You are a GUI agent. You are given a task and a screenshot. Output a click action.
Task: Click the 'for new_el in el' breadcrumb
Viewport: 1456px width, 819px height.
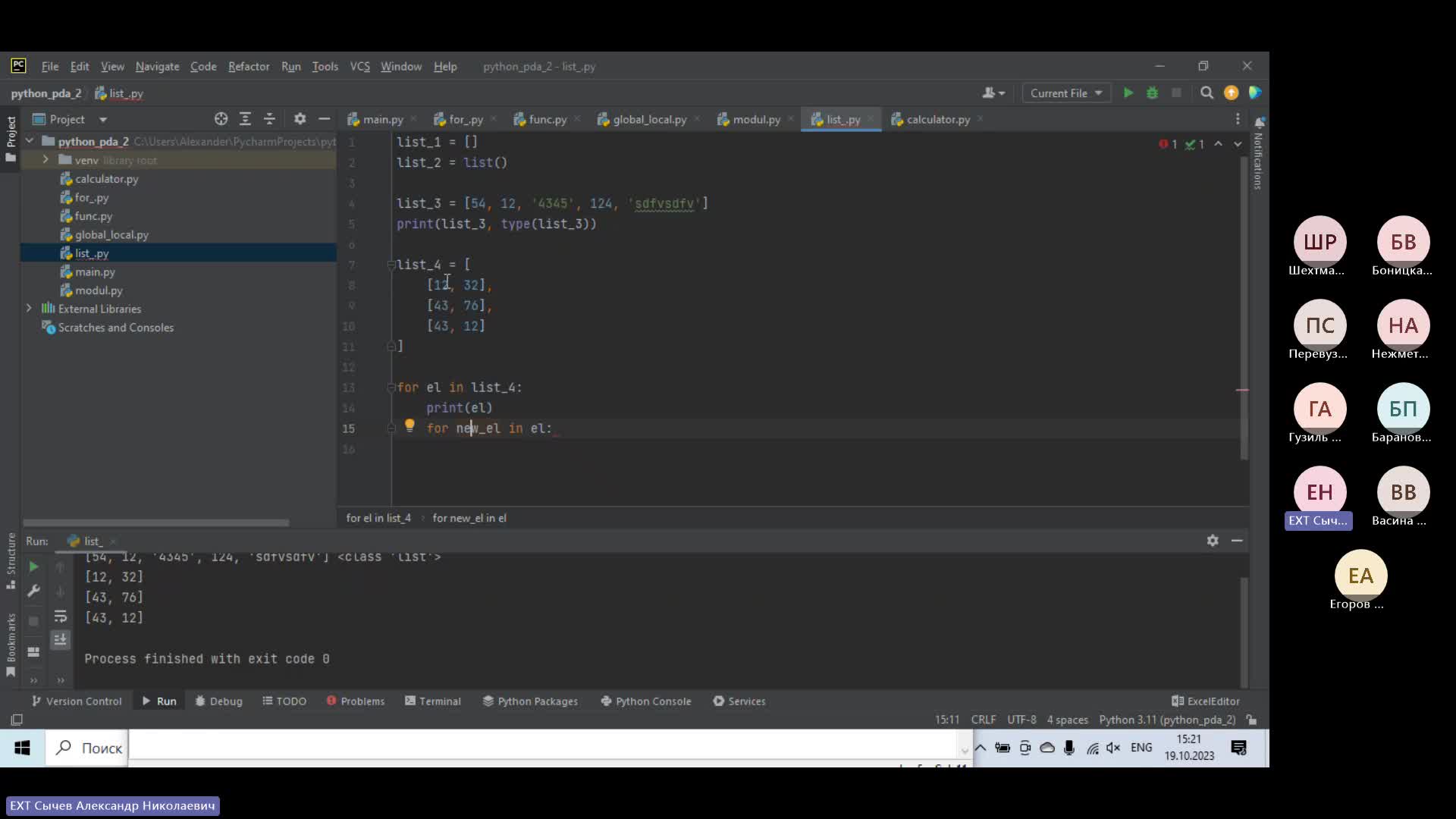pyautogui.click(x=469, y=518)
